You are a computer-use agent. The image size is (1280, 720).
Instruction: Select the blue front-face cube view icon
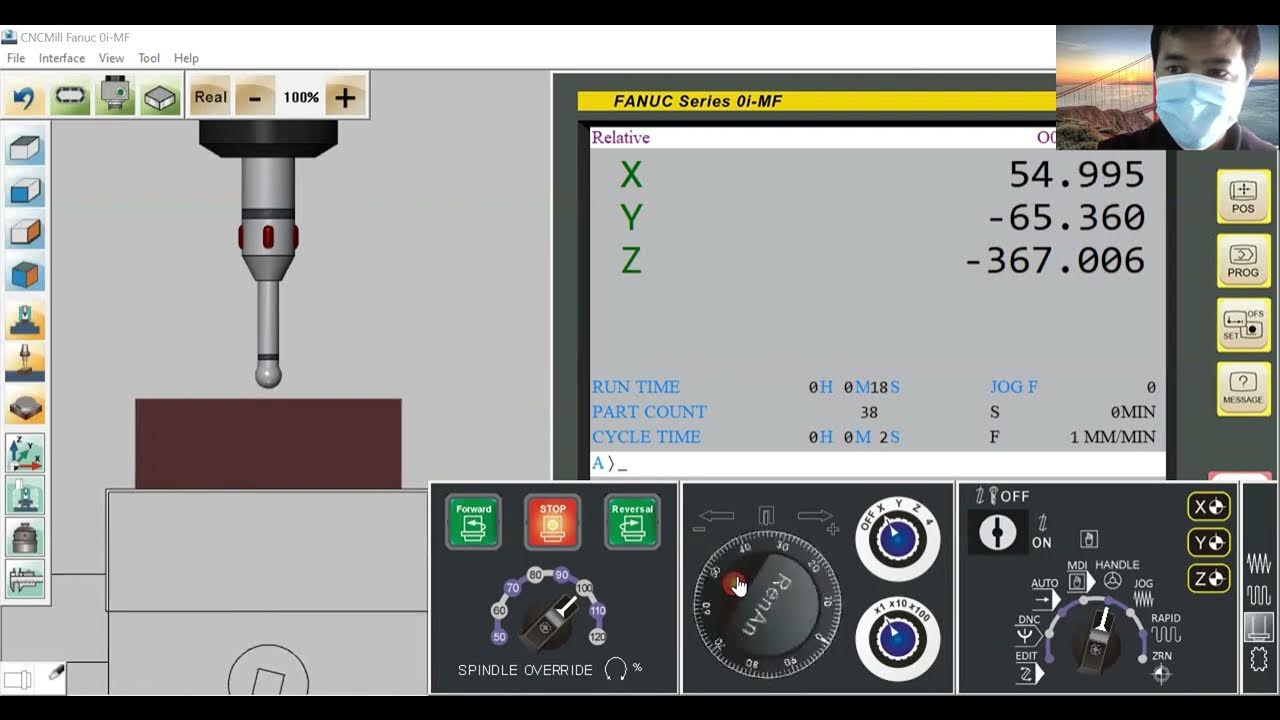click(x=25, y=190)
